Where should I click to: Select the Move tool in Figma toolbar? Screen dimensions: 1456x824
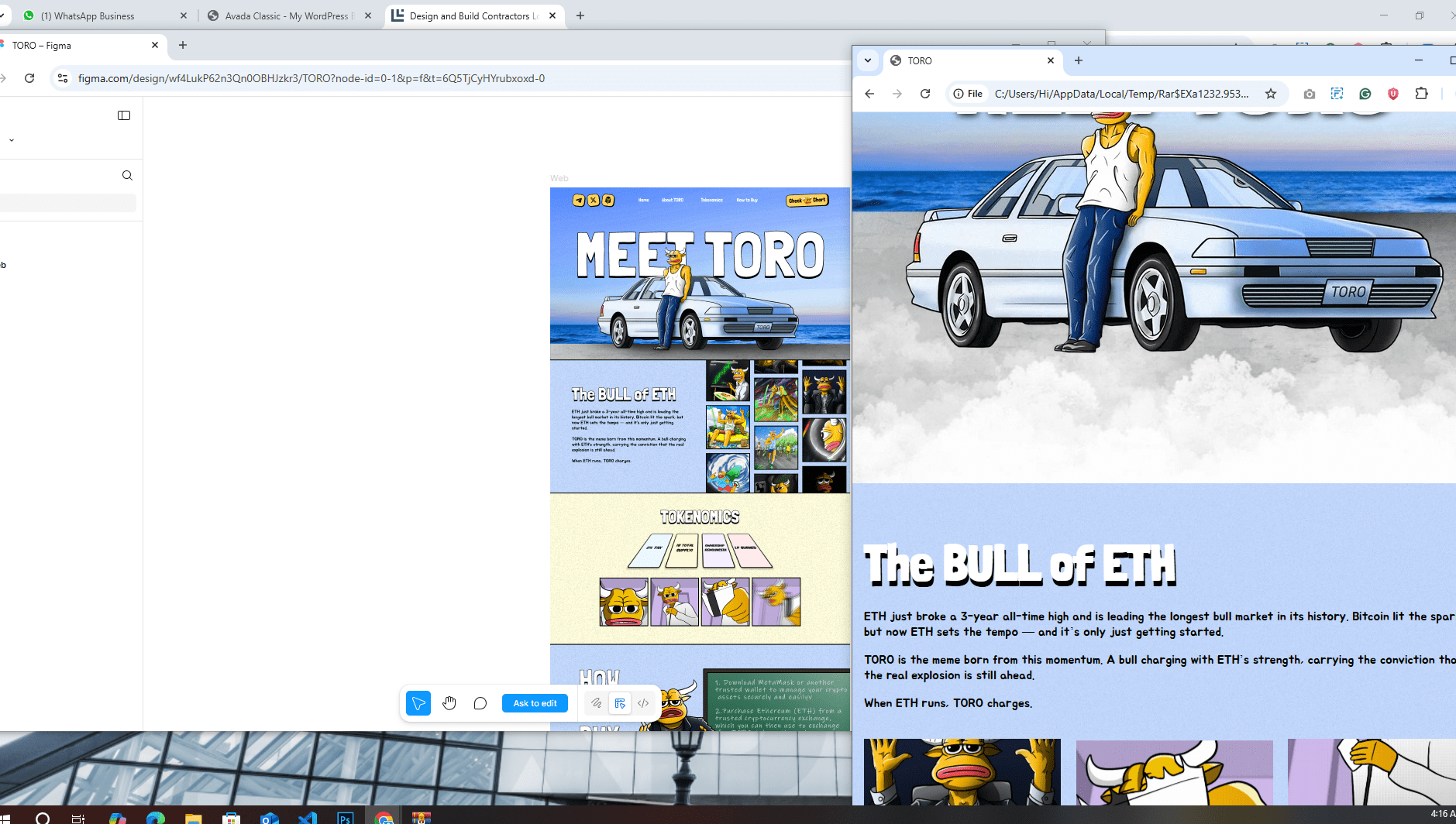tap(418, 703)
